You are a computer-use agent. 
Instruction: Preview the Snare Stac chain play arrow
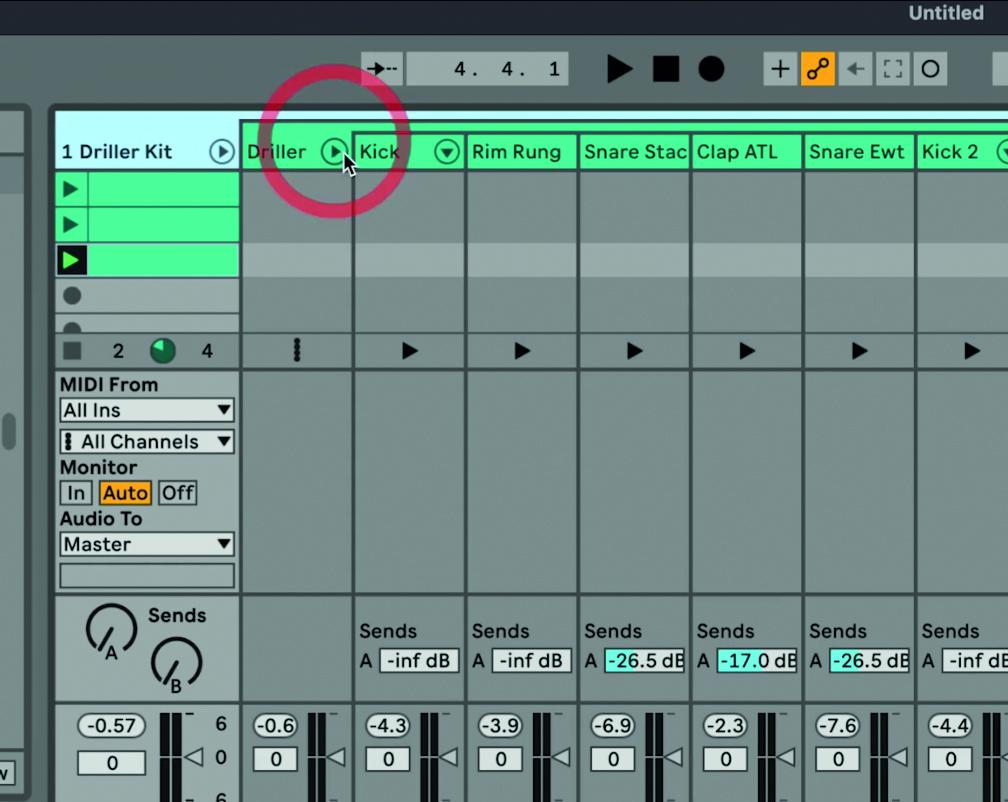(634, 351)
